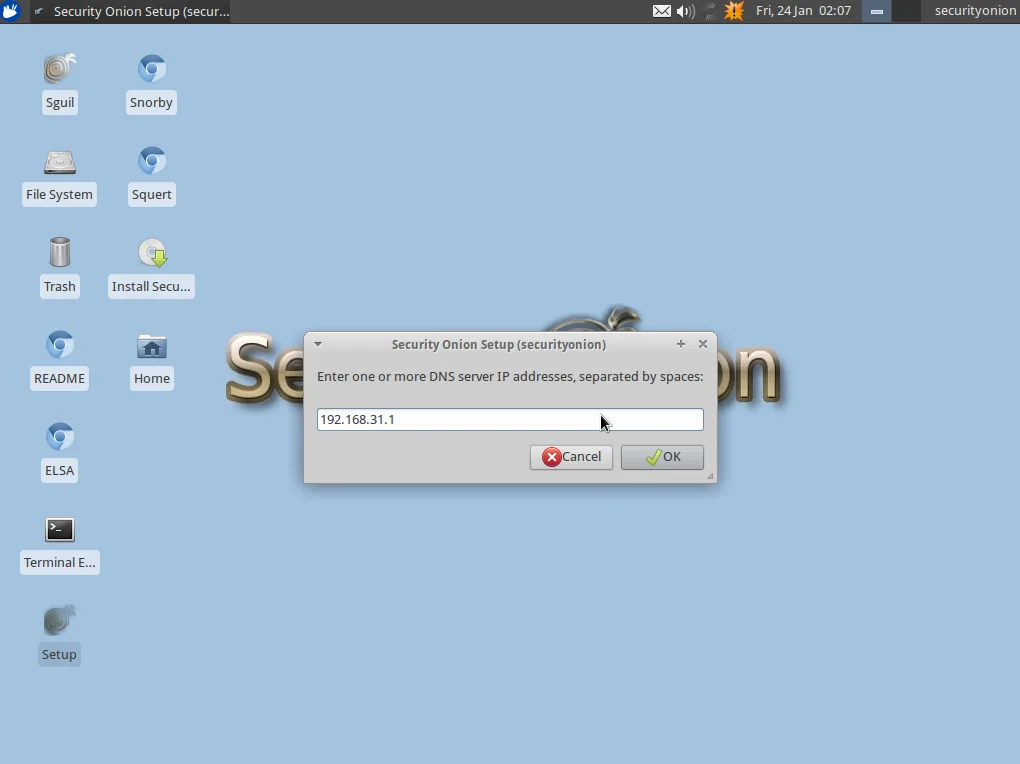
Task: Confirm DNS server address with OK
Action: click(662, 457)
